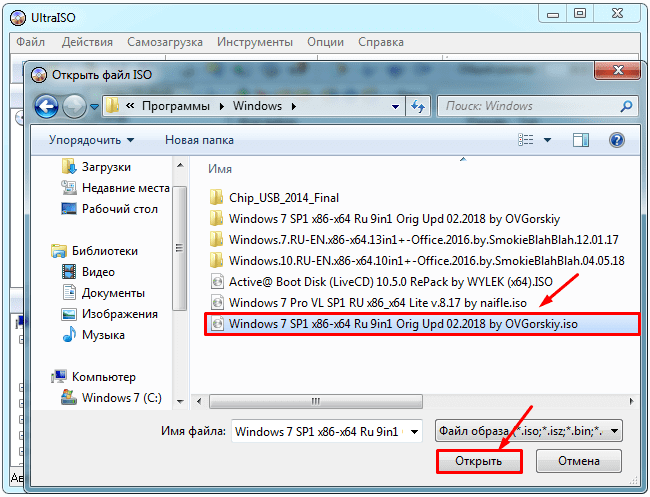650x497 pixels.
Task: Click folder icon of Chip_USB_2014_Final
Action: coord(217,198)
